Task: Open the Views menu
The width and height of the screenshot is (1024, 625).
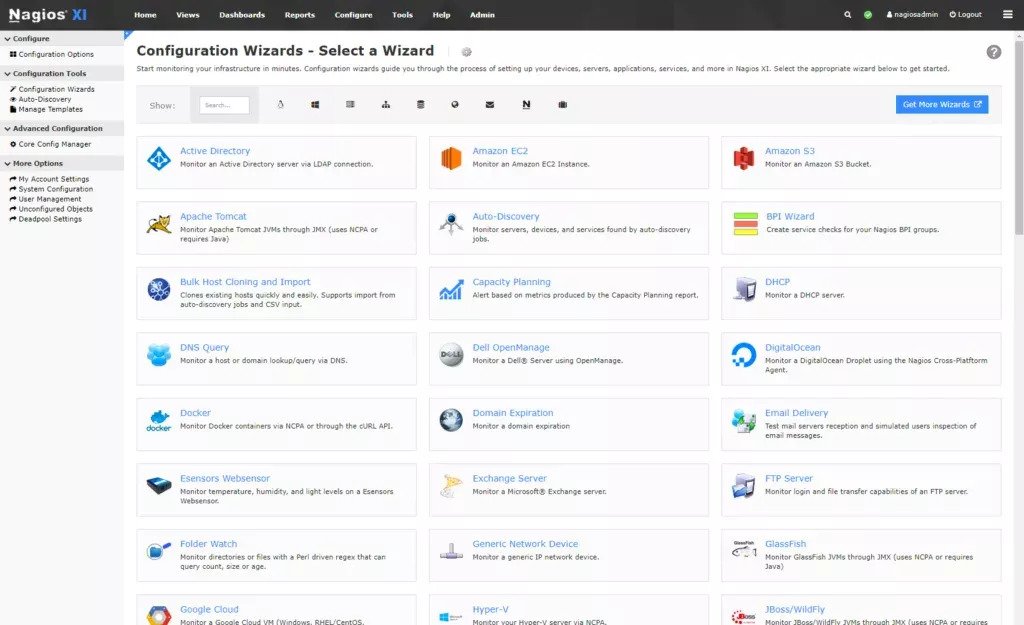Action: click(187, 15)
